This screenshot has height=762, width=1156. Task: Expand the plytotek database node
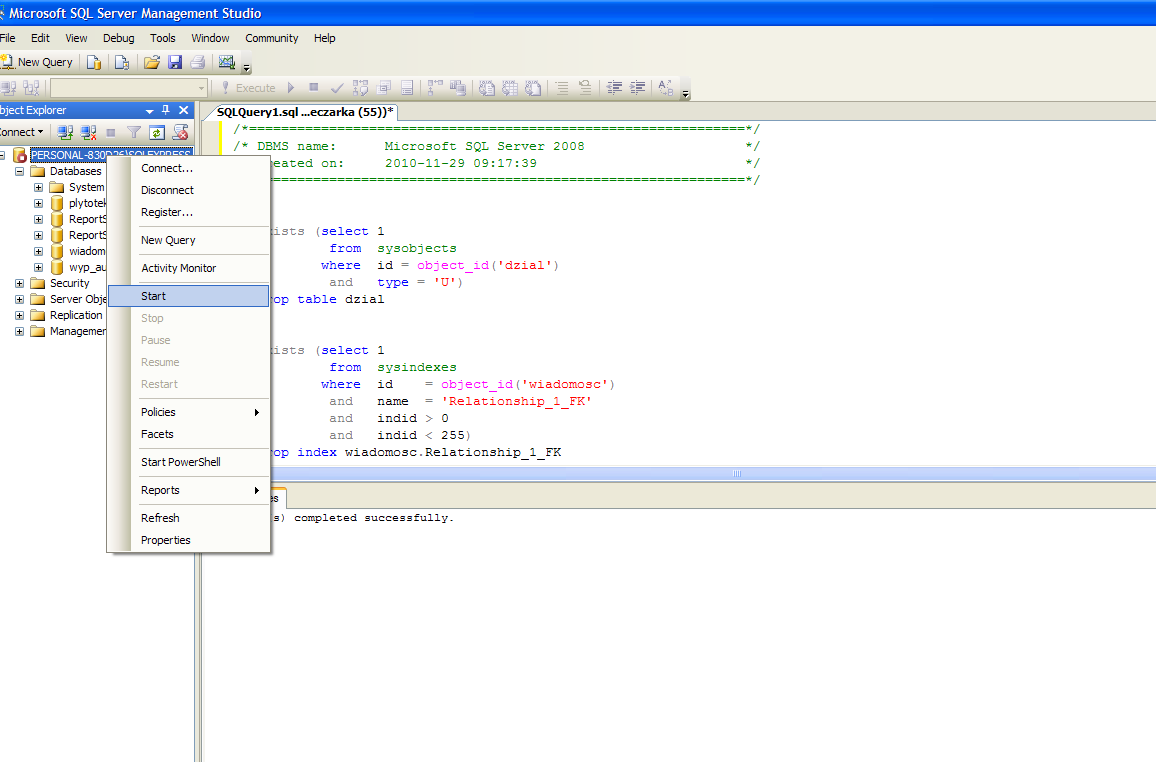click(x=38, y=203)
